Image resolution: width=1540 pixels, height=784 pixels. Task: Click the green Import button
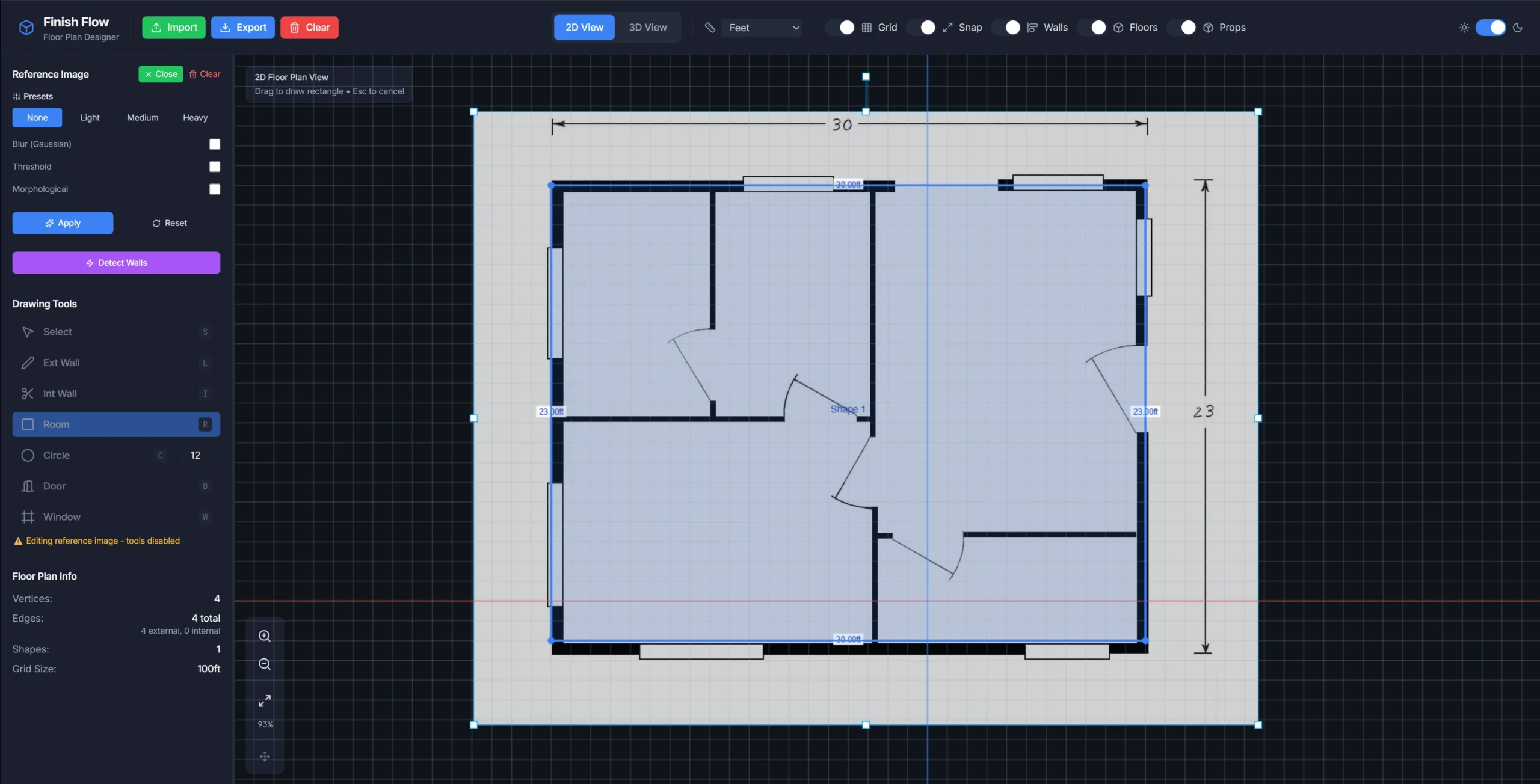pyautogui.click(x=174, y=28)
